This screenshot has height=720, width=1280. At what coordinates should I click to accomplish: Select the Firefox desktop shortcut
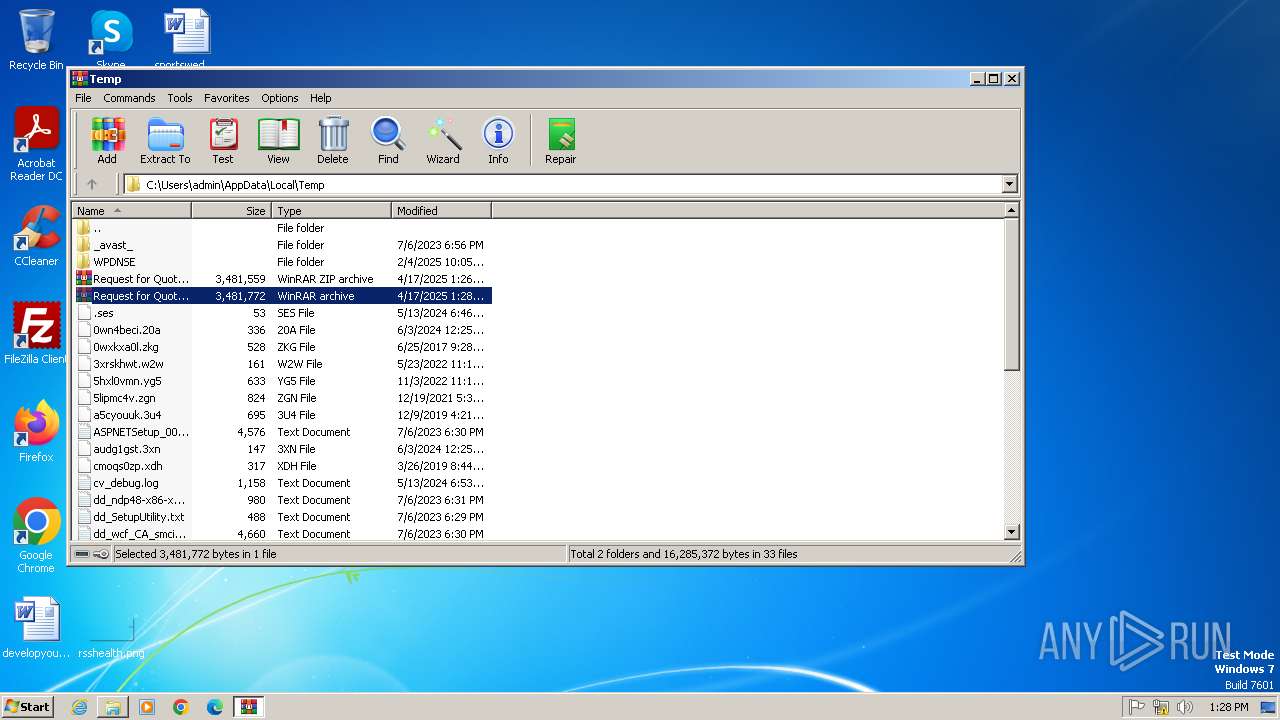click(x=36, y=432)
